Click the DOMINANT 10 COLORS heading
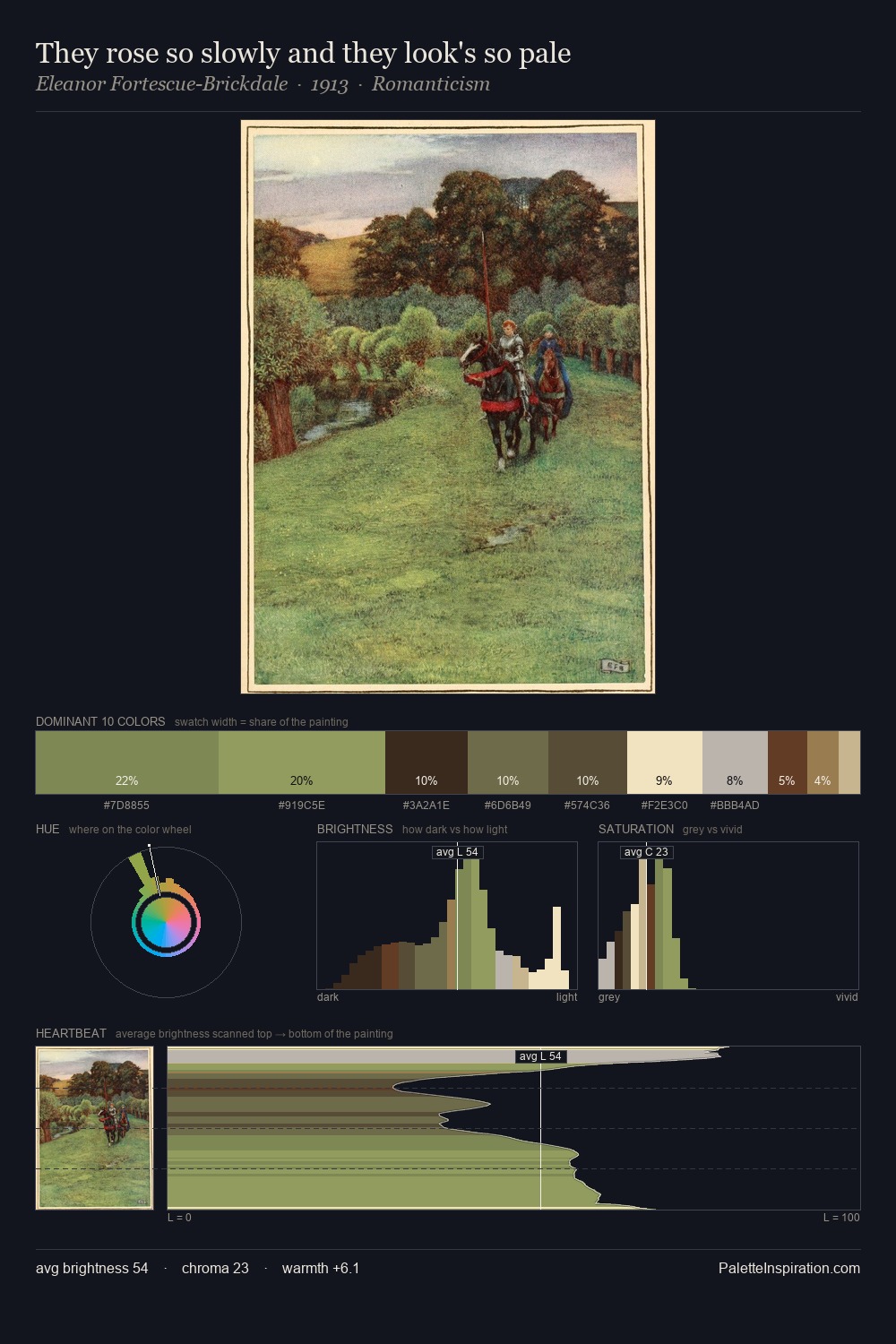 pyautogui.click(x=100, y=721)
